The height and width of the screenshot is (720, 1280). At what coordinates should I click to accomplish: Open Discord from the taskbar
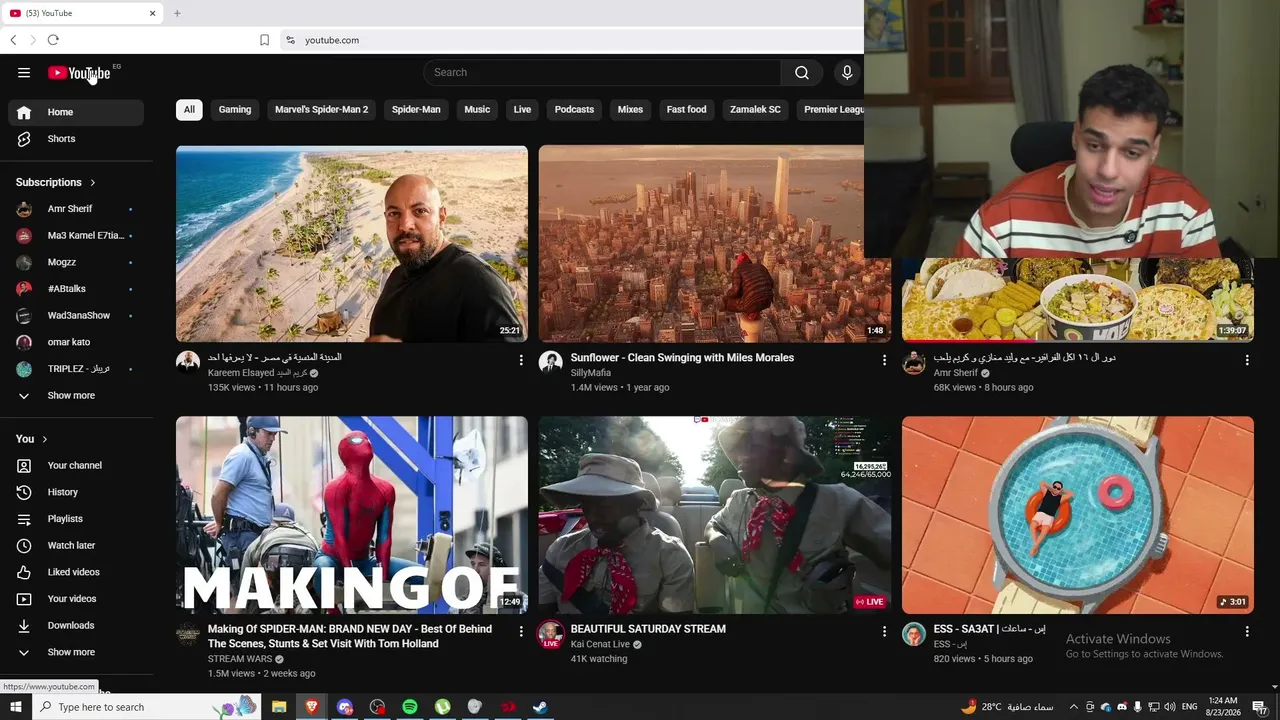[345, 707]
